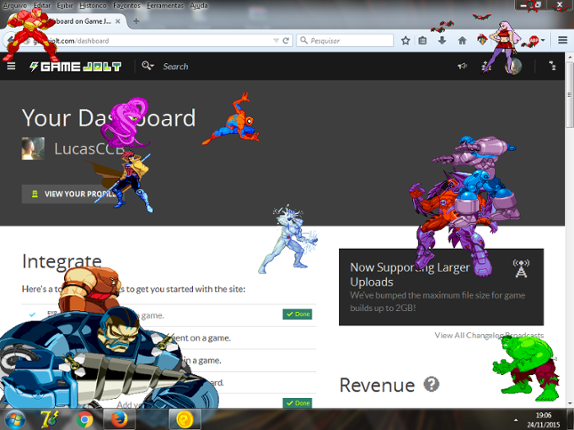This screenshot has width=574, height=430.
Task: Show hidden system tray icons arrow
Action: (516, 420)
